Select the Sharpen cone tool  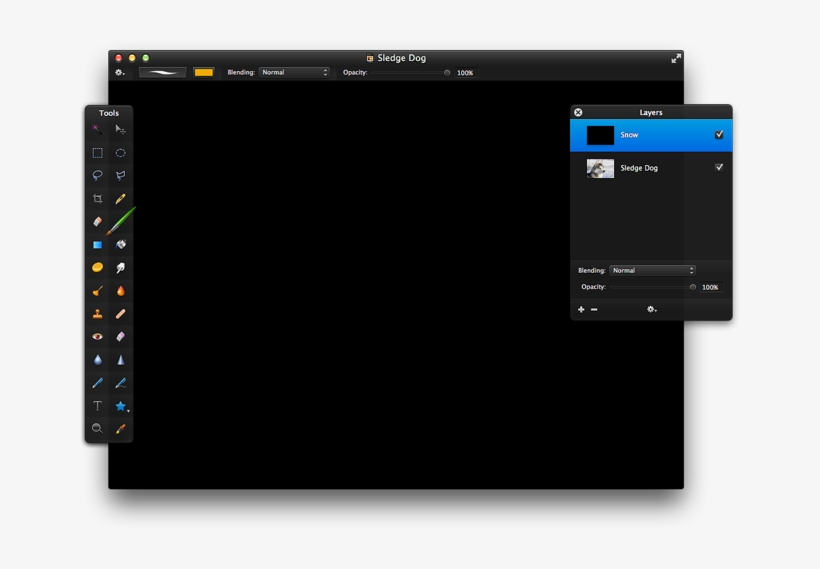120,360
